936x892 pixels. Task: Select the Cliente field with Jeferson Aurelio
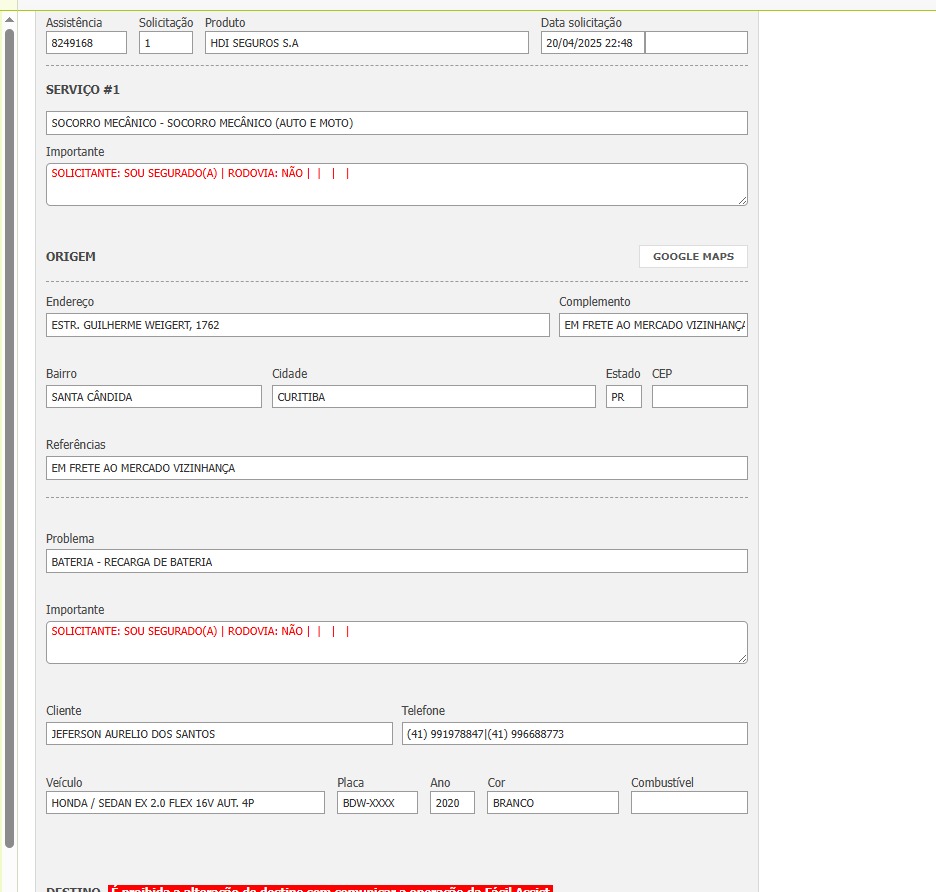[x=219, y=734]
